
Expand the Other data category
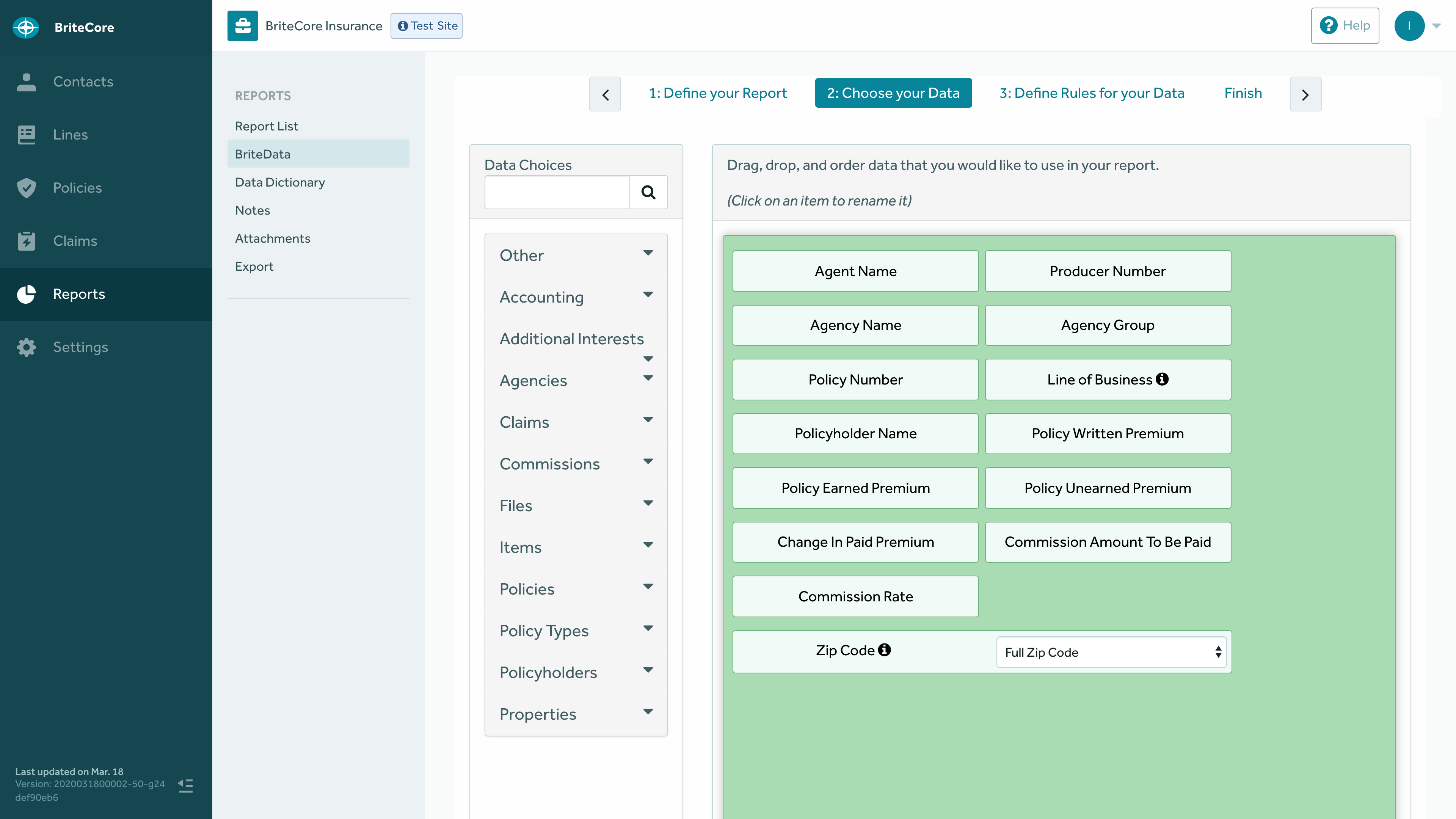tap(576, 256)
